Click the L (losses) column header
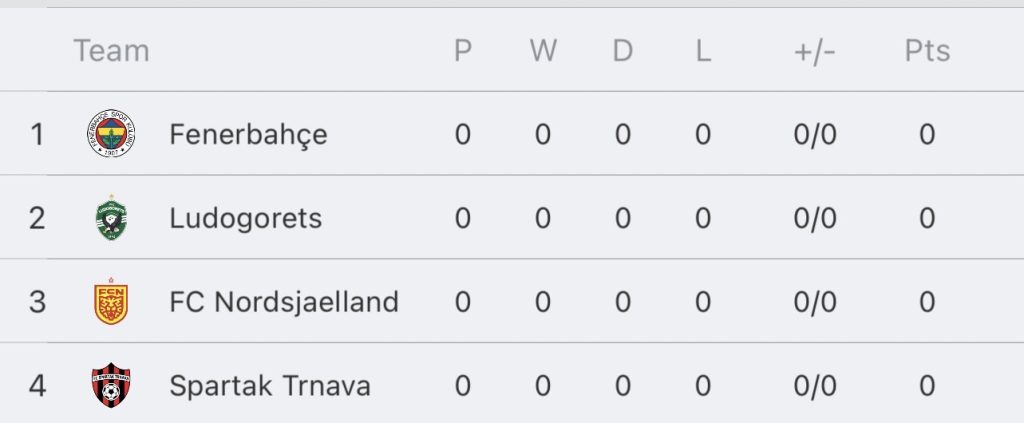This screenshot has width=1024, height=423. [703, 50]
